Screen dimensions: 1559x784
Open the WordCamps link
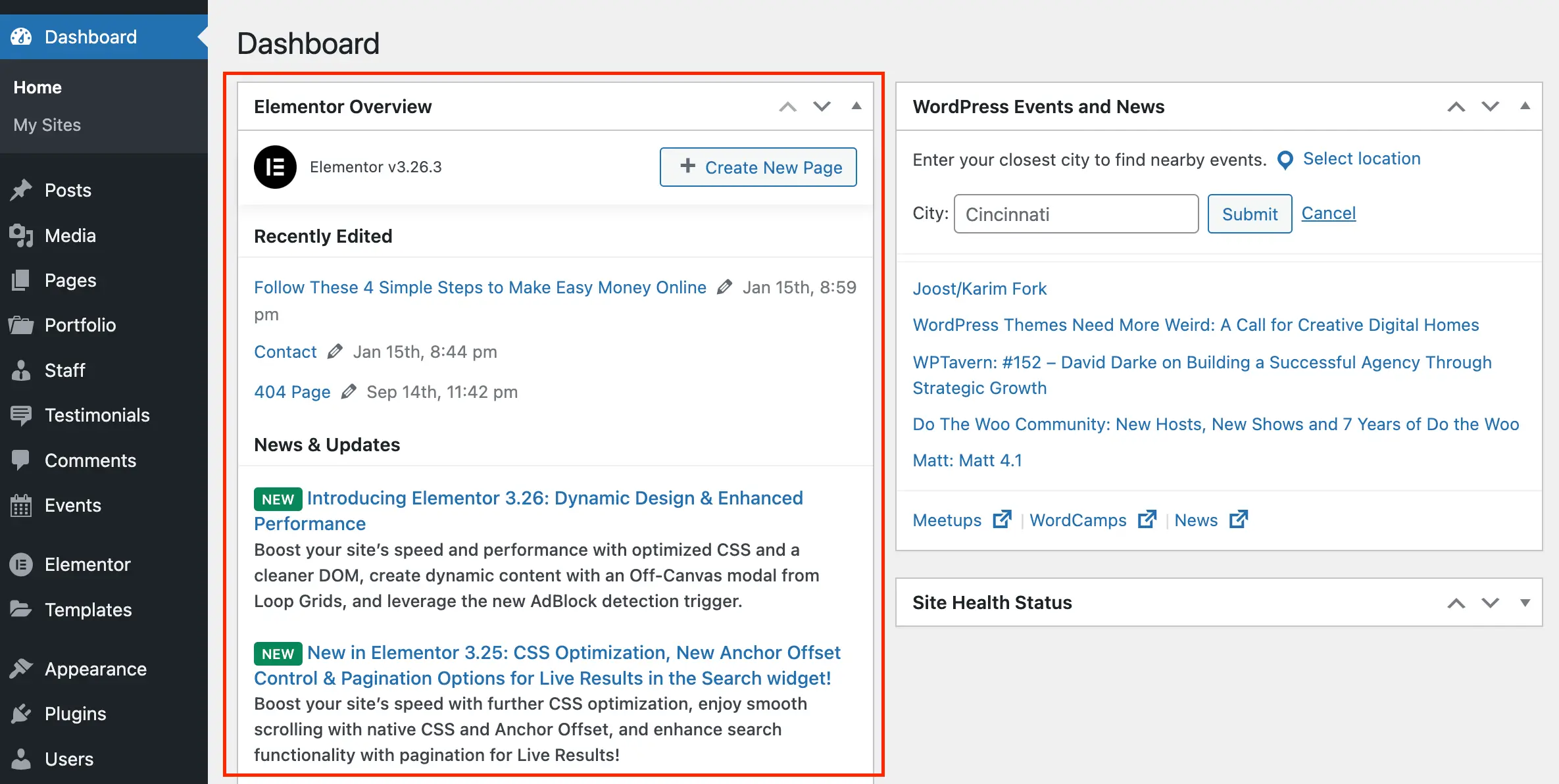pyautogui.click(x=1077, y=520)
